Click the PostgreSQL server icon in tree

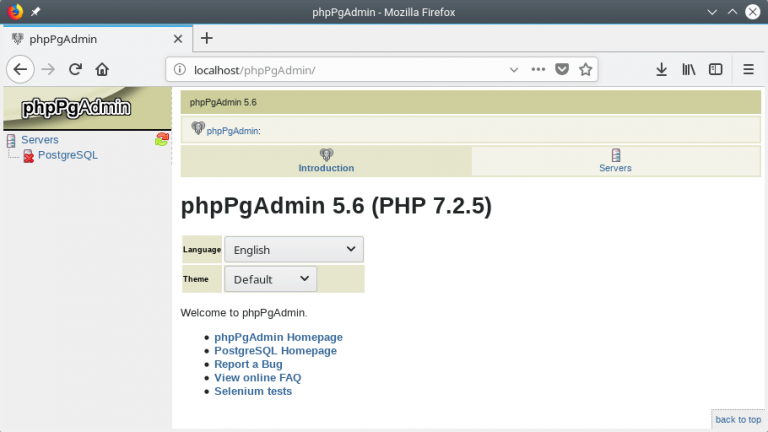28,156
